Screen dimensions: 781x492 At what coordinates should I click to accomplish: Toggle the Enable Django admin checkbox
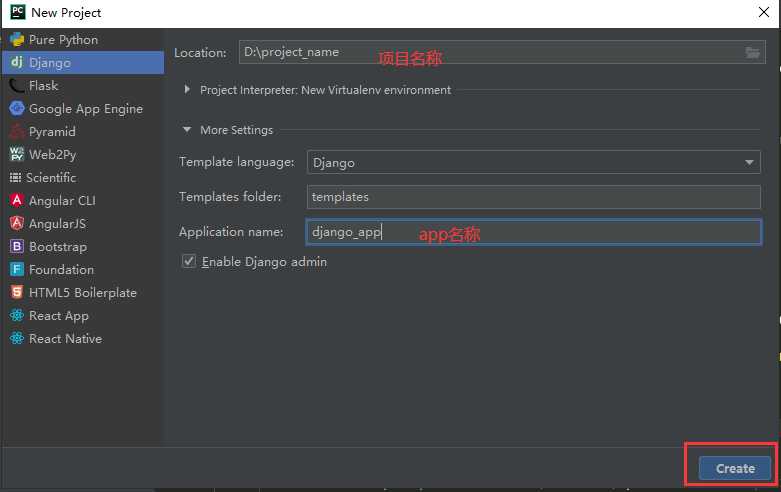pos(189,261)
